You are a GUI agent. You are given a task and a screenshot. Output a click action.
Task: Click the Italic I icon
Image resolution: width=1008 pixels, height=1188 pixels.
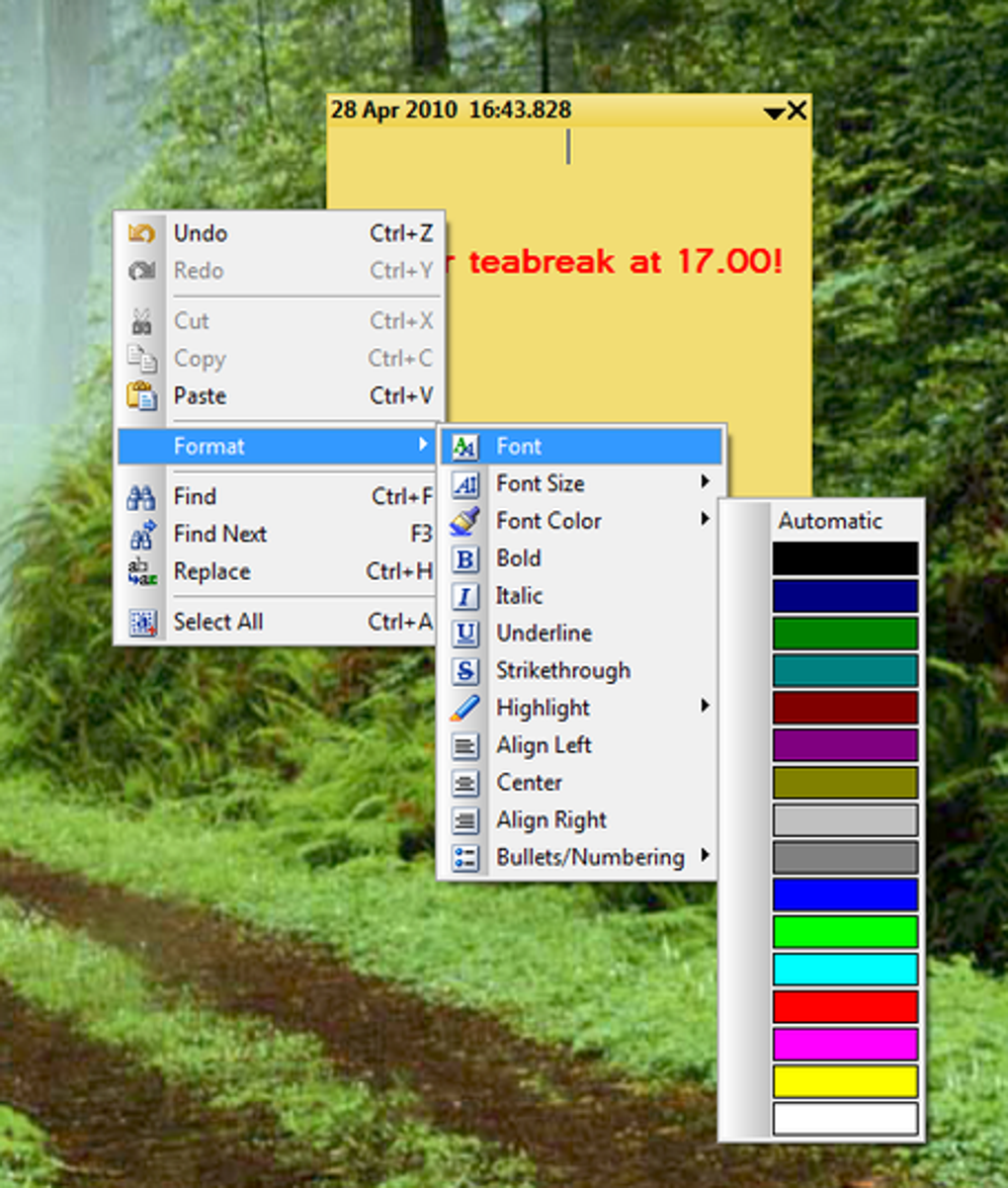pos(464,596)
